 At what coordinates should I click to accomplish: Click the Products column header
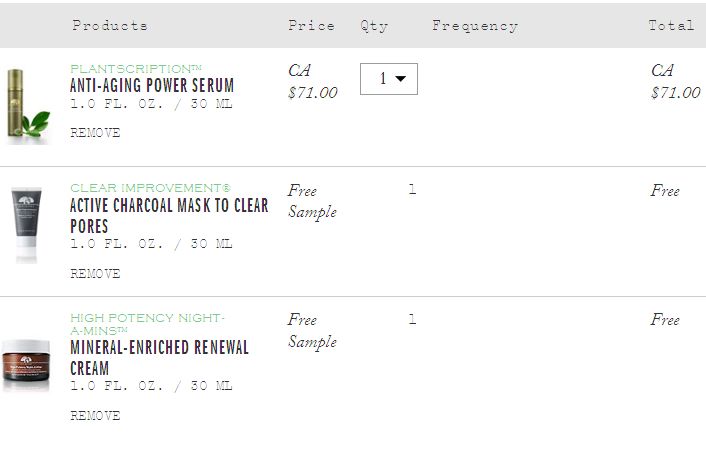point(110,25)
